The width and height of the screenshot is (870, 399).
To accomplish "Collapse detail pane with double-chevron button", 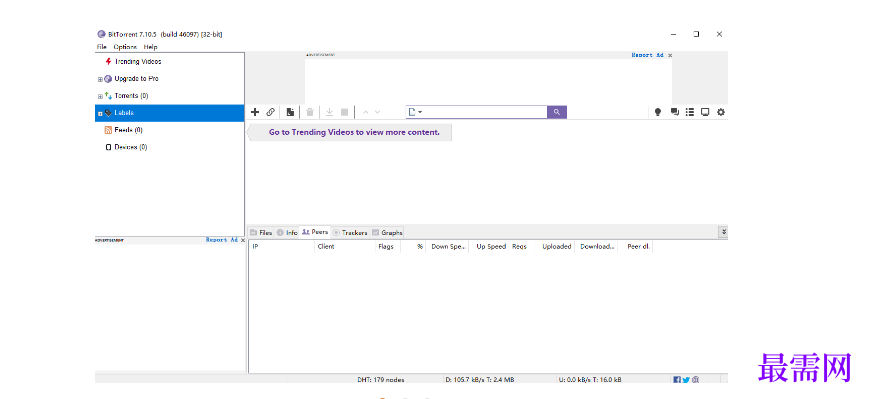I will click(724, 231).
